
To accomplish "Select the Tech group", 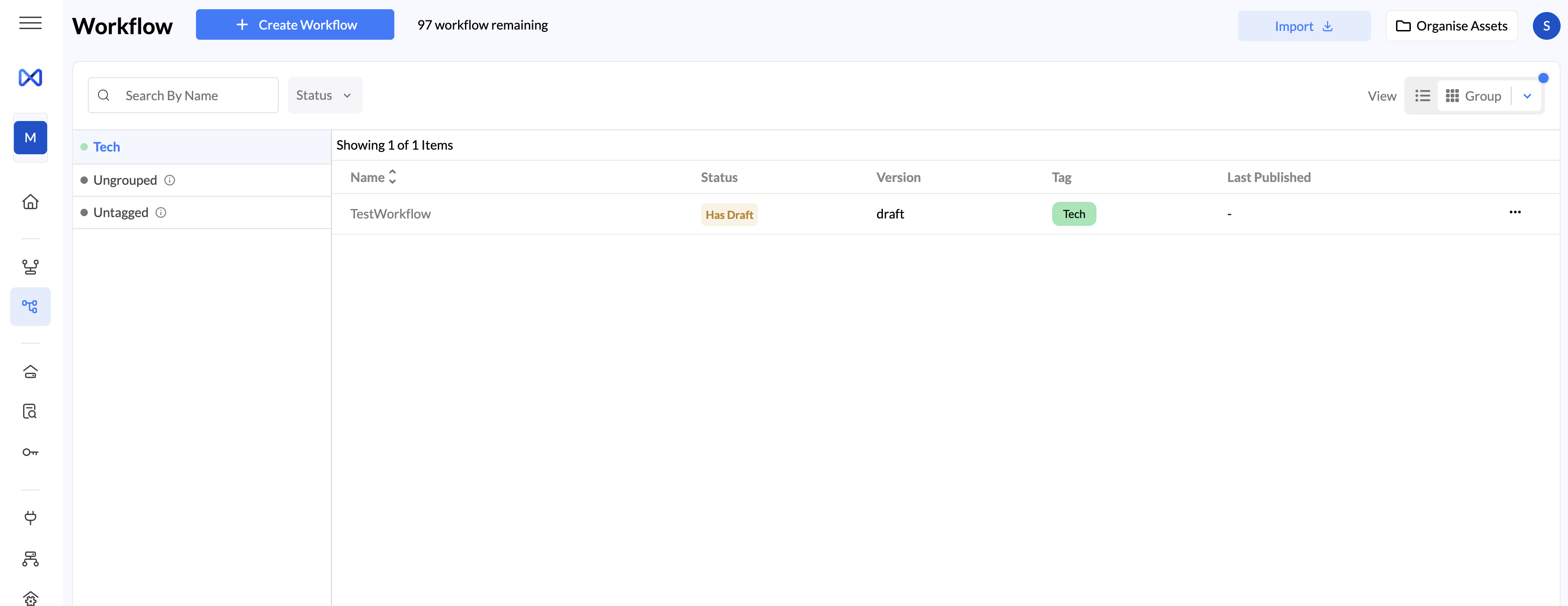I will [x=106, y=146].
